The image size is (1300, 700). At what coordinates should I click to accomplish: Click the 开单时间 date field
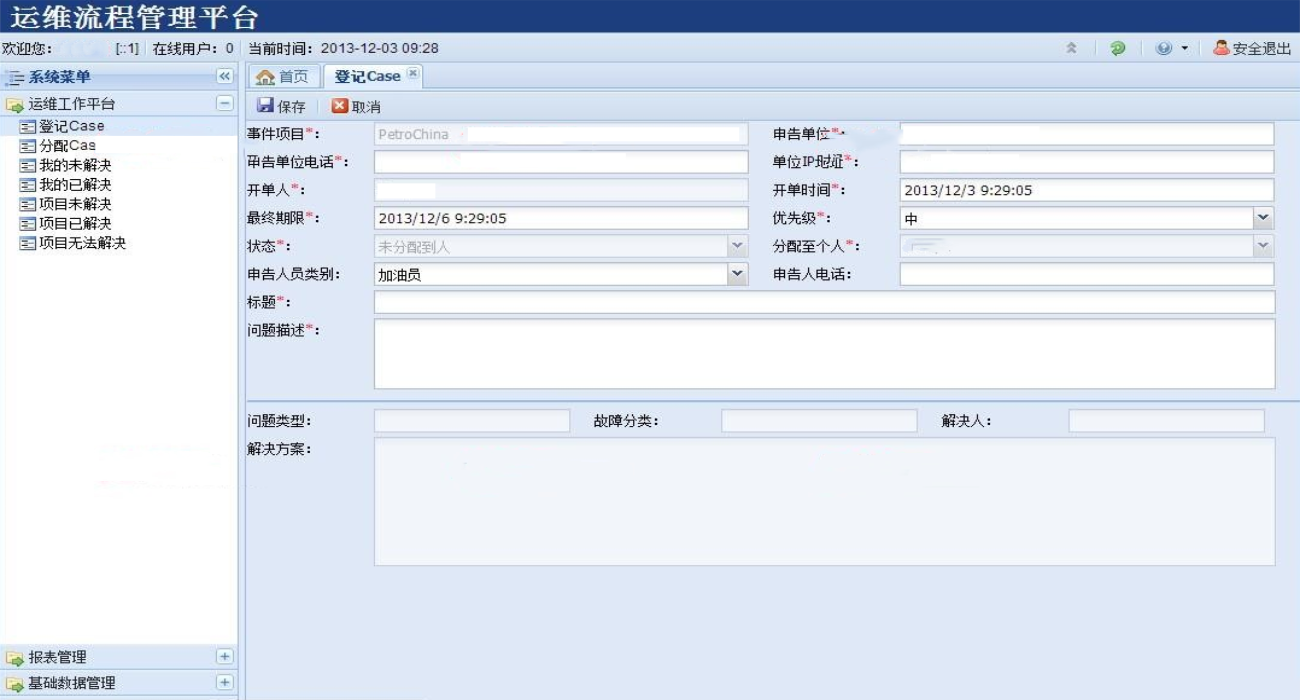(1087, 190)
